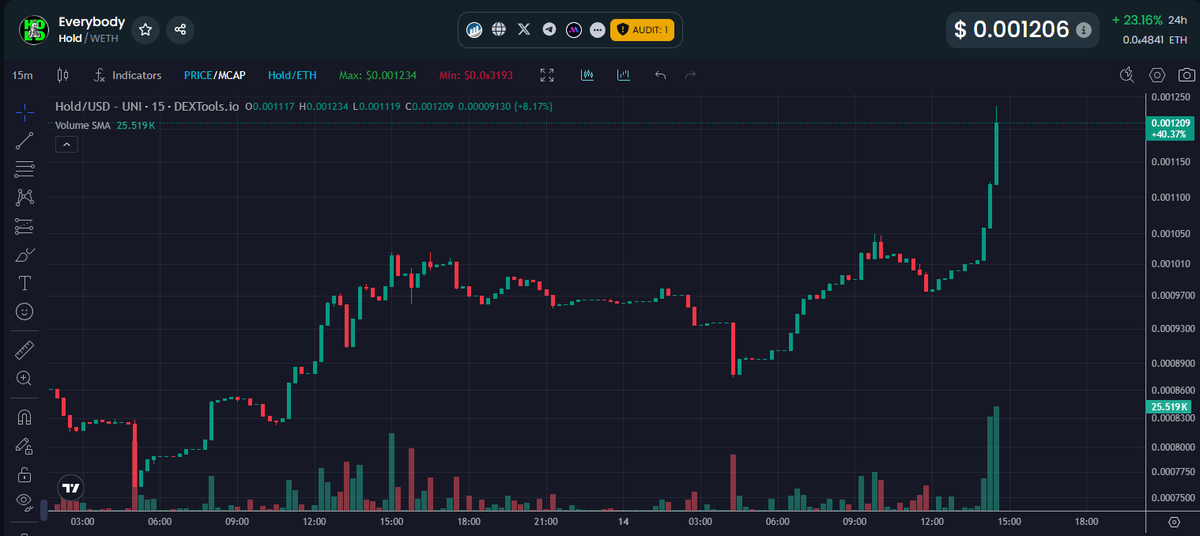Toggle Hold/ETH pair pricing
The height and width of the screenshot is (536, 1200).
point(292,75)
